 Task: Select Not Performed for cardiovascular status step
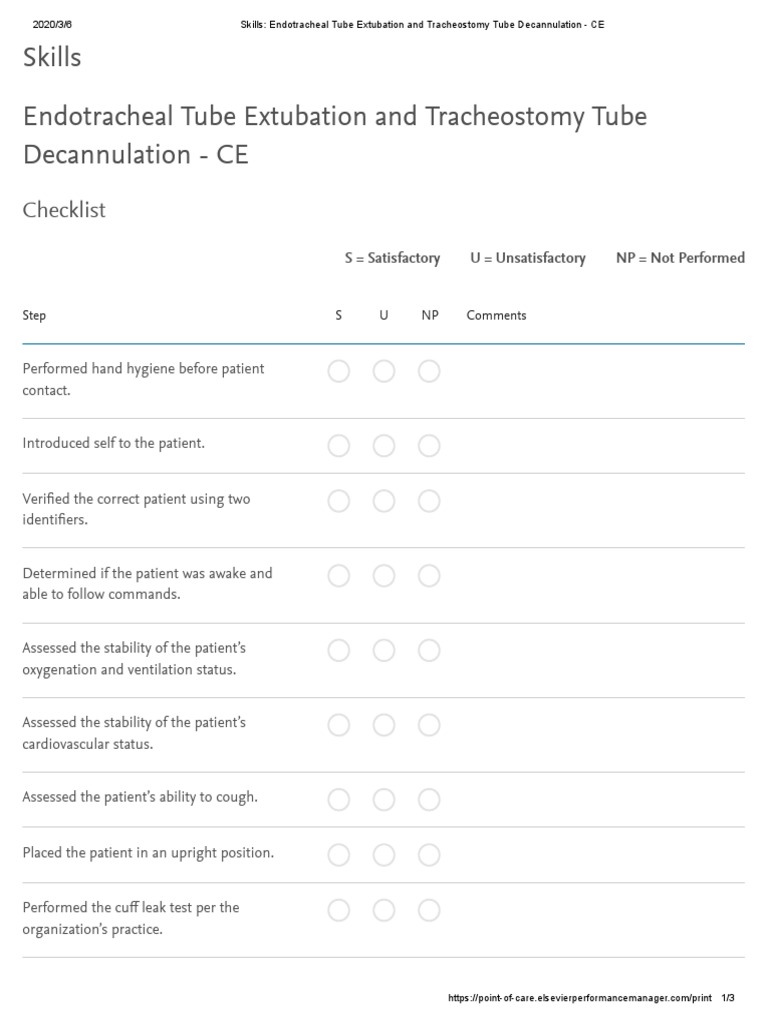(x=429, y=725)
